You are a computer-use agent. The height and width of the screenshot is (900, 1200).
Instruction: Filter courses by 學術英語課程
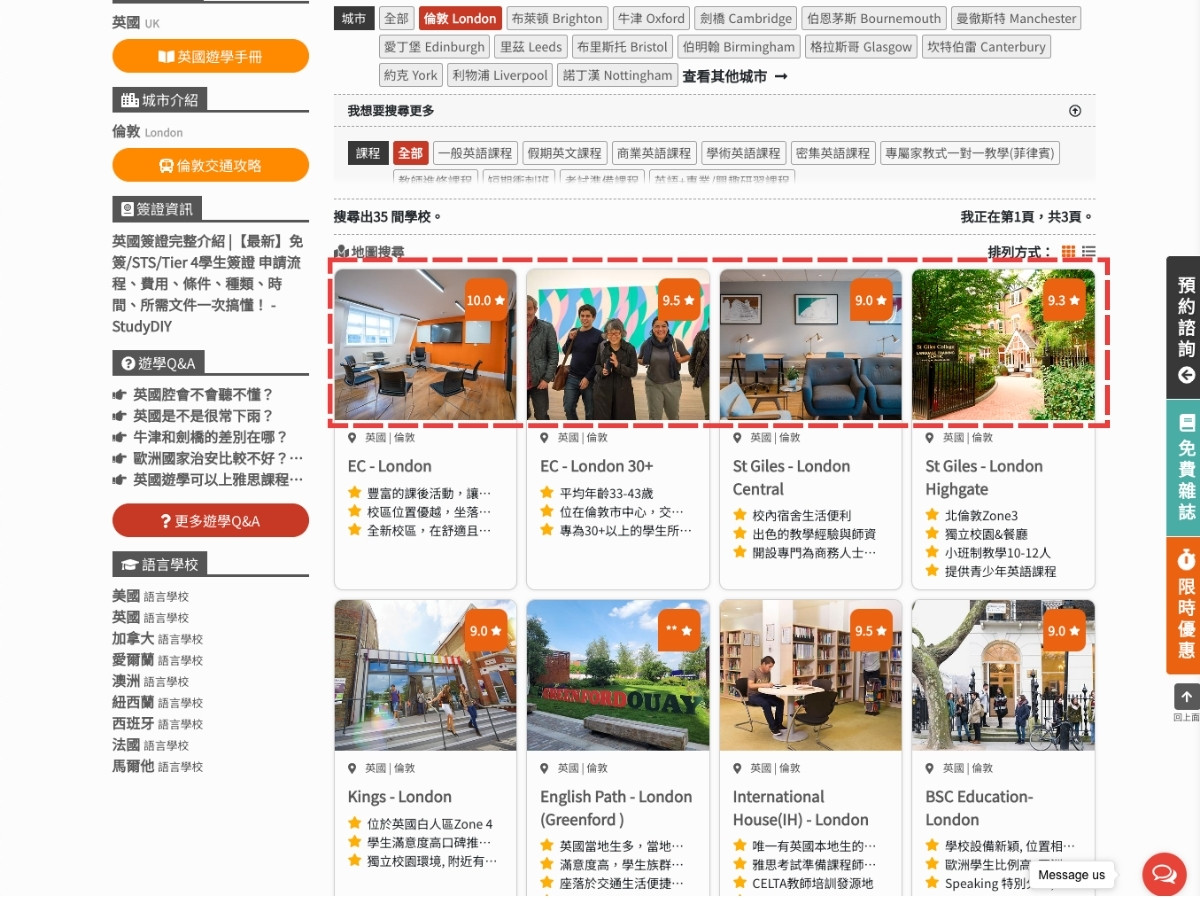pos(743,153)
